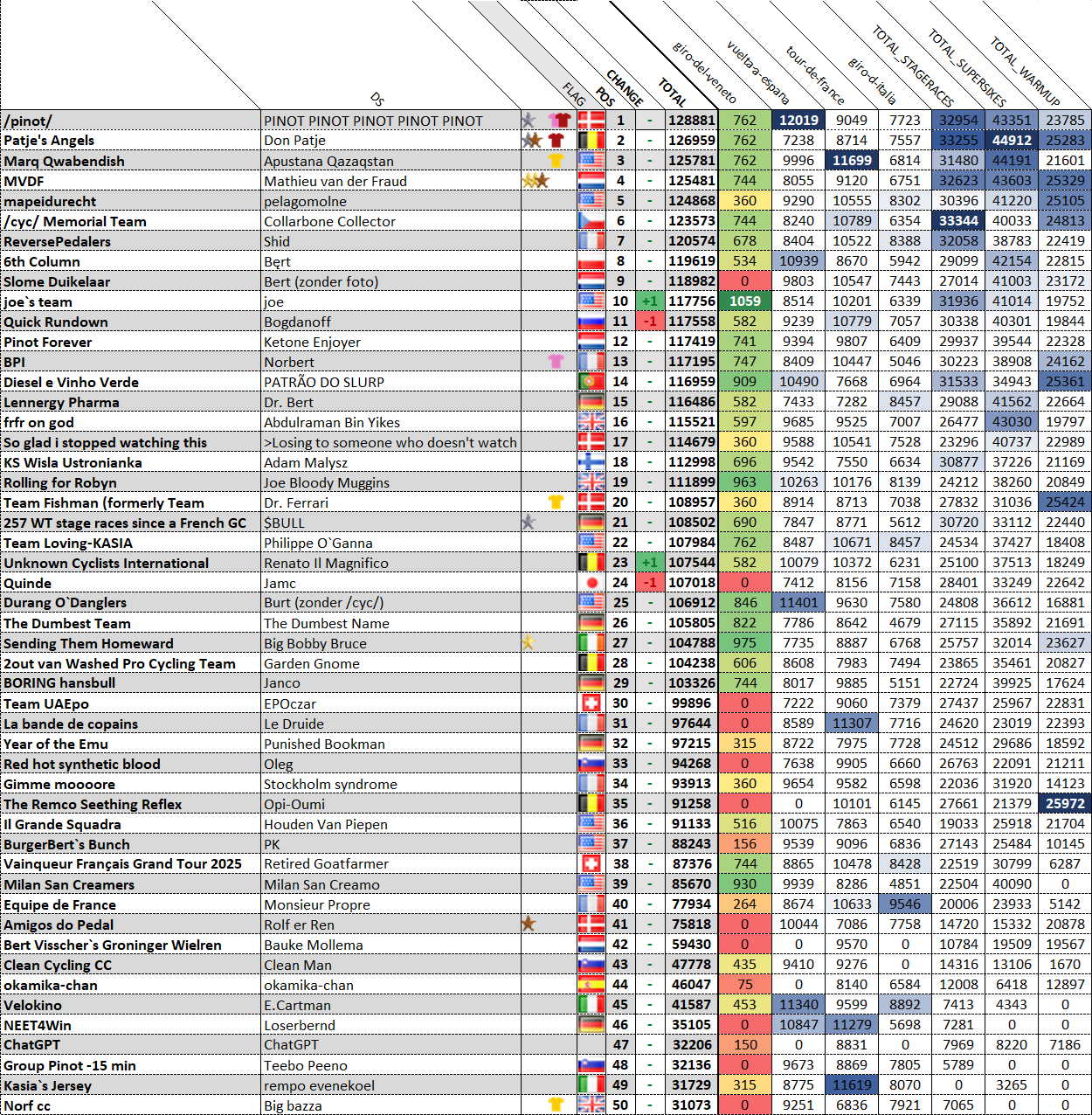Click the bronze star in Rolf er Ren's row

[x=528, y=925]
